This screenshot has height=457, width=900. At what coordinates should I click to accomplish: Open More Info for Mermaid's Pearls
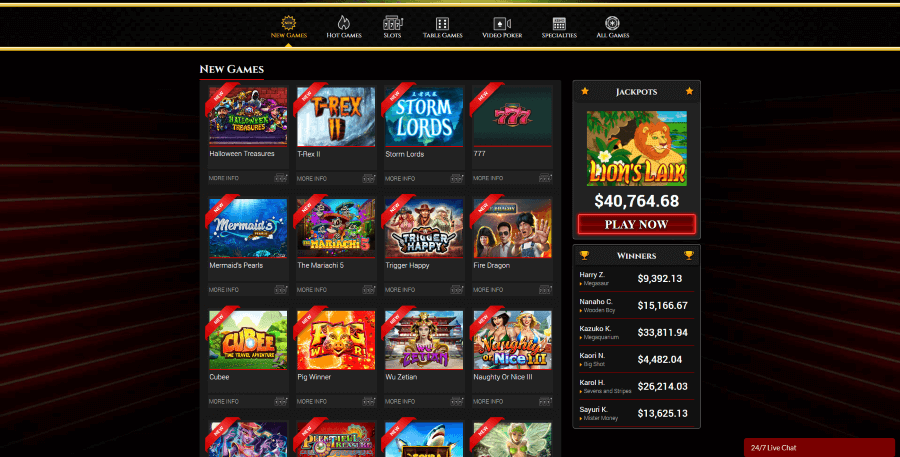(x=224, y=290)
